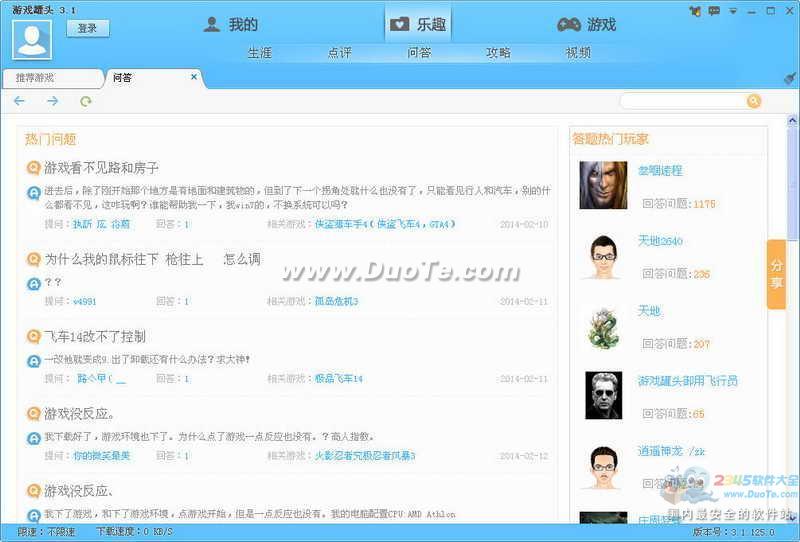Go back with the left arrow
The image size is (800, 542).
pos(19,101)
